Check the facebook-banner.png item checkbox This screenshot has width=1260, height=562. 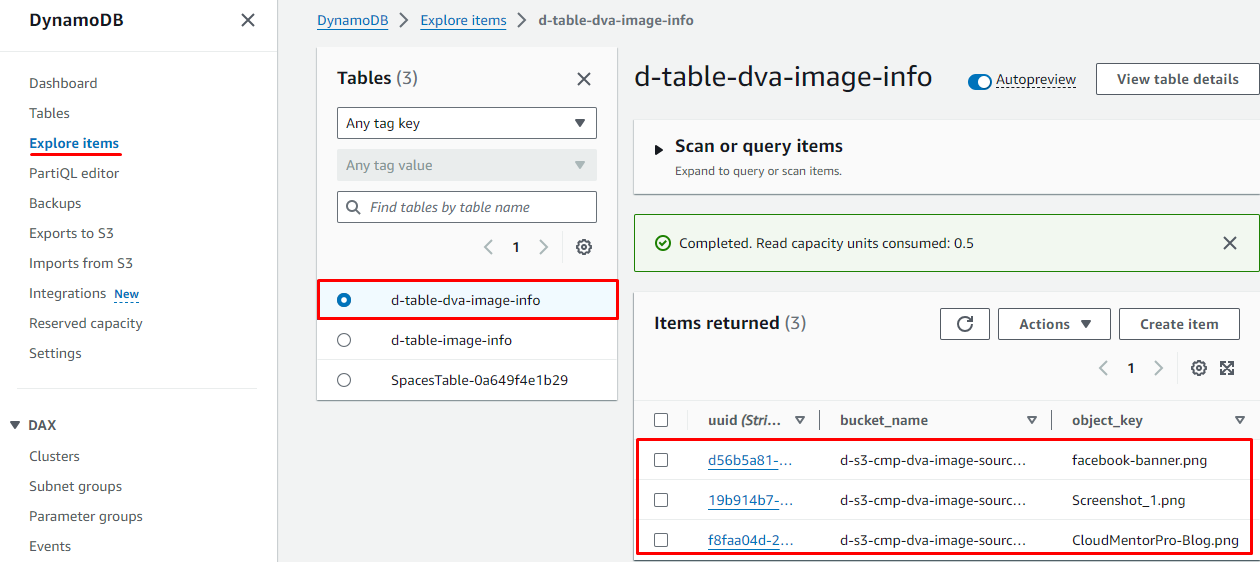coord(661,460)
